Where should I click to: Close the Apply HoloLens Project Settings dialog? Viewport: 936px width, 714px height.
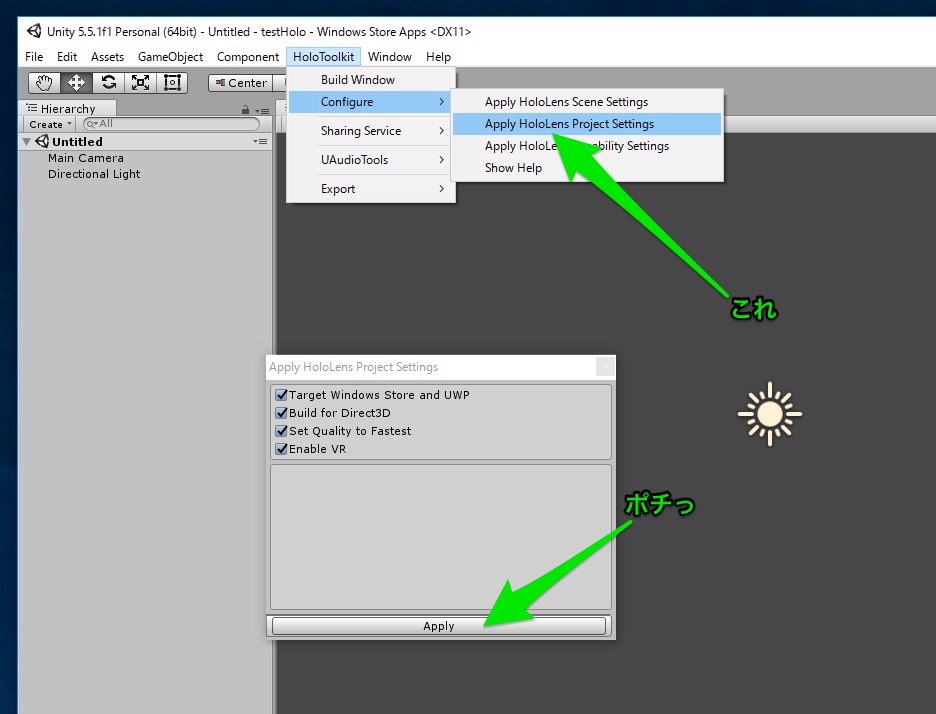[605, 367]
